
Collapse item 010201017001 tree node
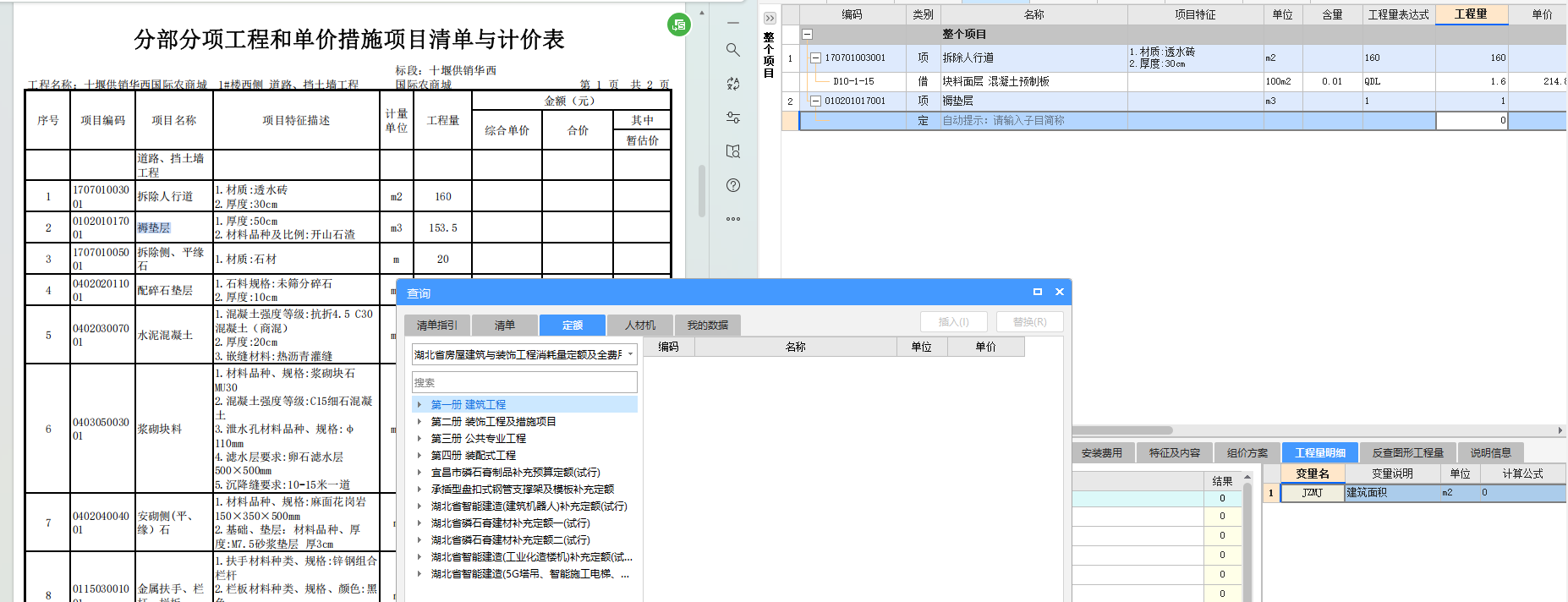[815, 101]
